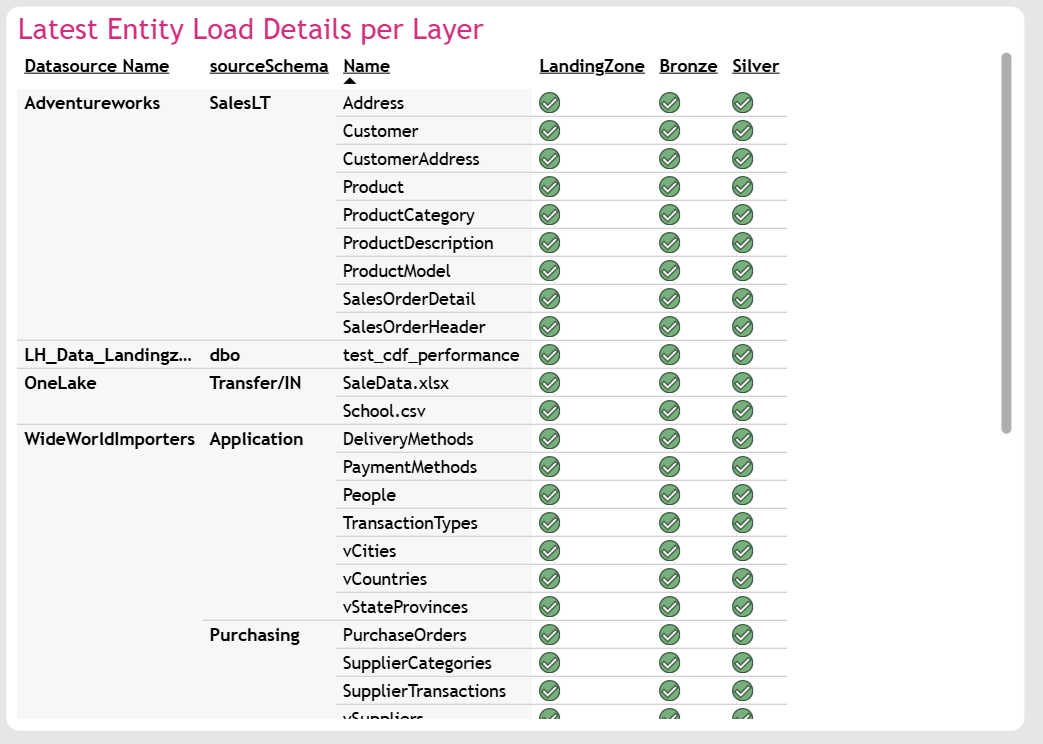Click Bronze checkmark for SalesOrderDetail
The height and width of the screenshot is (744, 1043).
(669, 298)
